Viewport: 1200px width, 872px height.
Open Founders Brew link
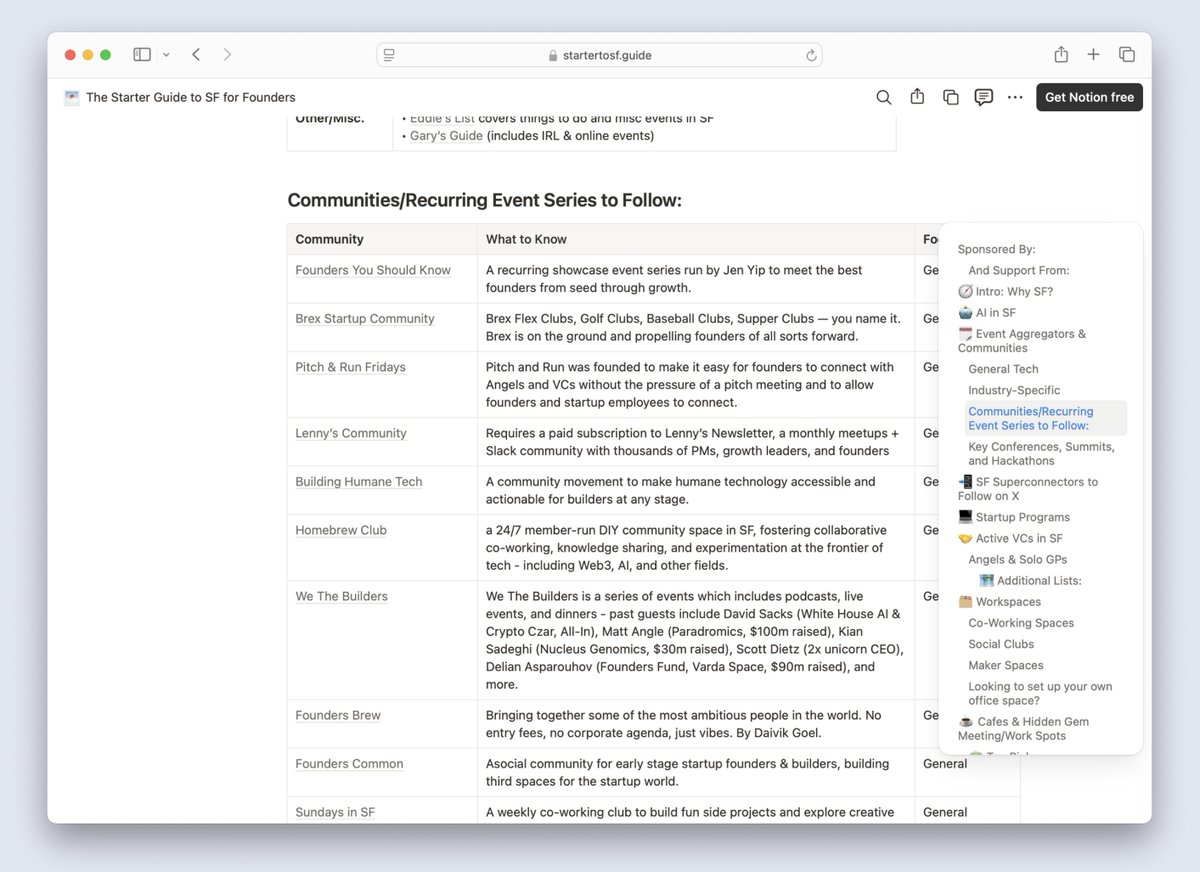(338, 716)
